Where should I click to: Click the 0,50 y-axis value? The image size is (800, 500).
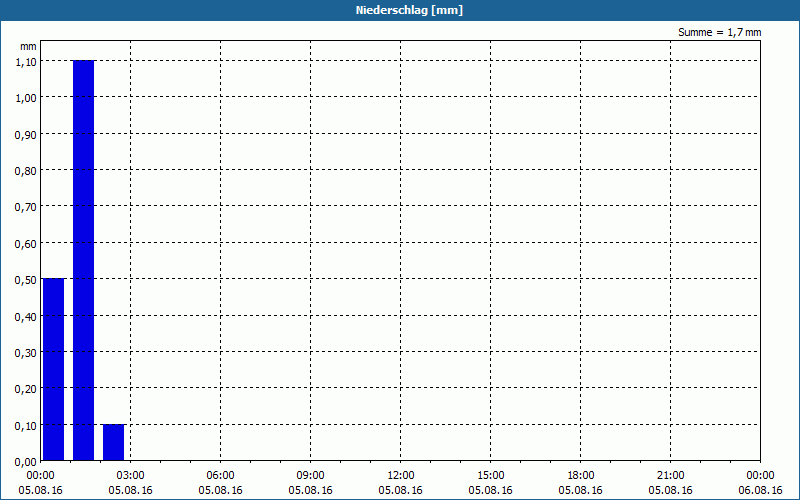pyautogui.click(x=26, y=280)
